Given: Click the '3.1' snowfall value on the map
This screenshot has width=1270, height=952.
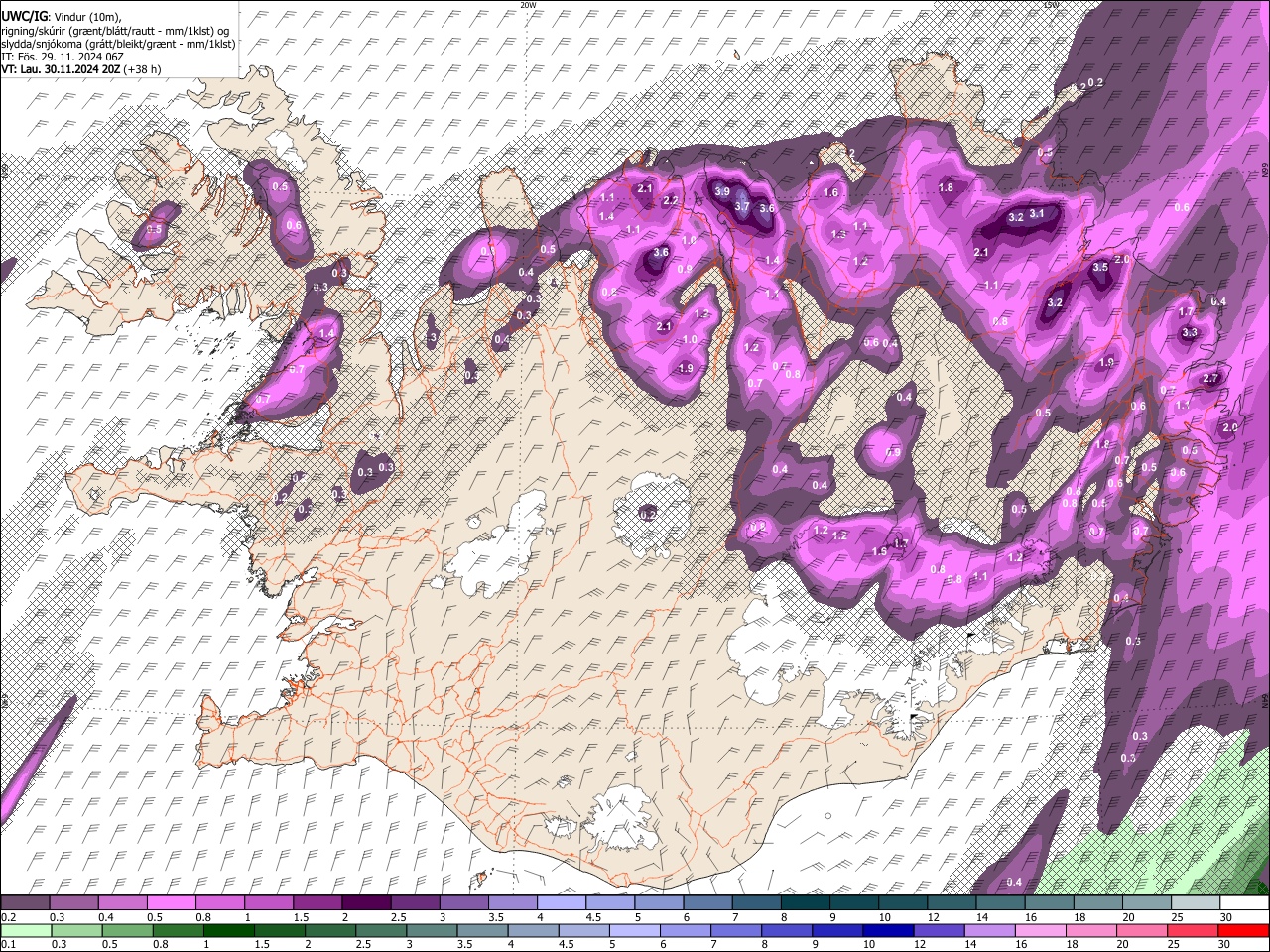Looking at the screenshot, I should pos(1037,213).
